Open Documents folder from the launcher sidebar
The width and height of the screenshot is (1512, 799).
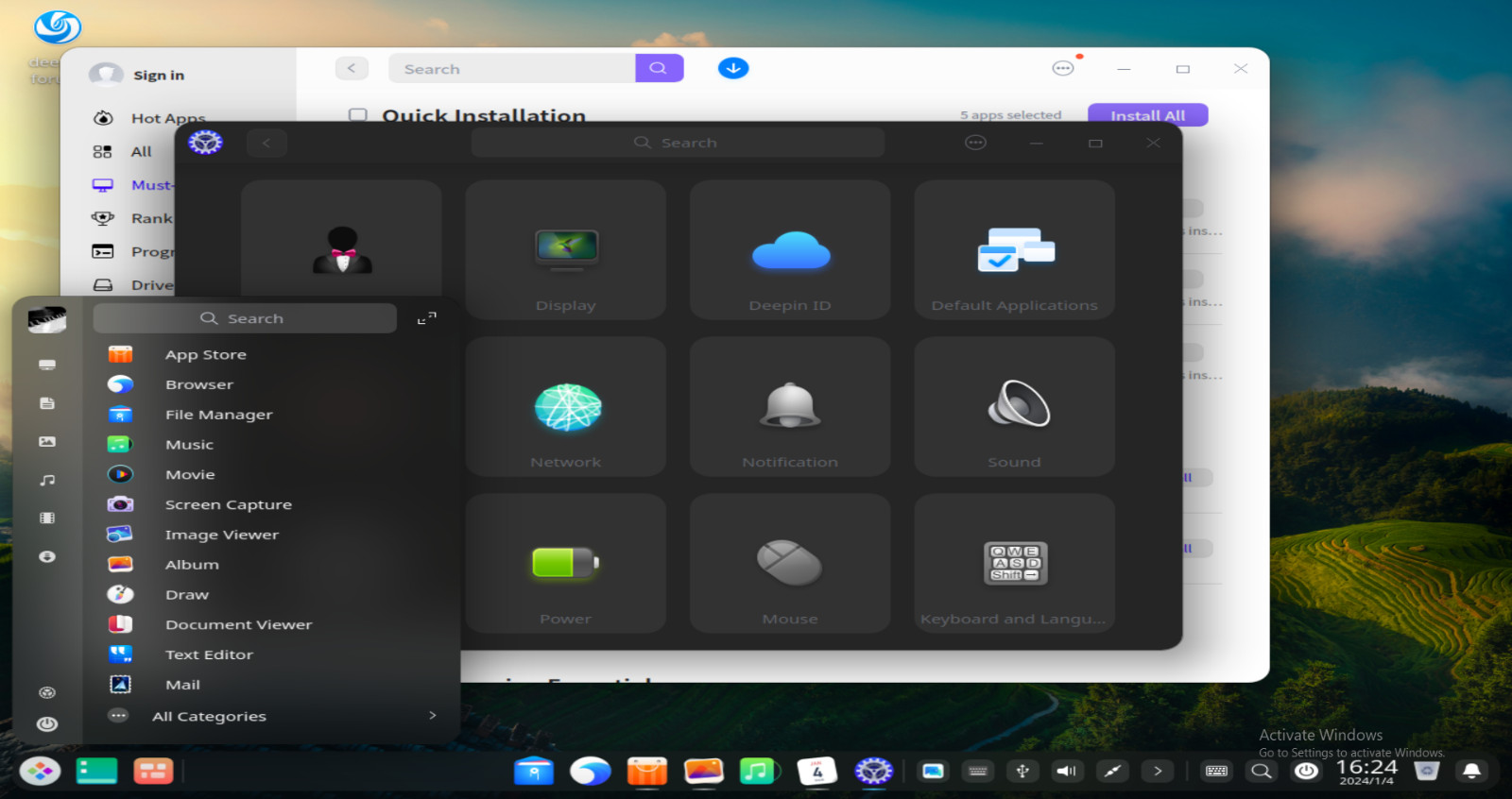47,403
